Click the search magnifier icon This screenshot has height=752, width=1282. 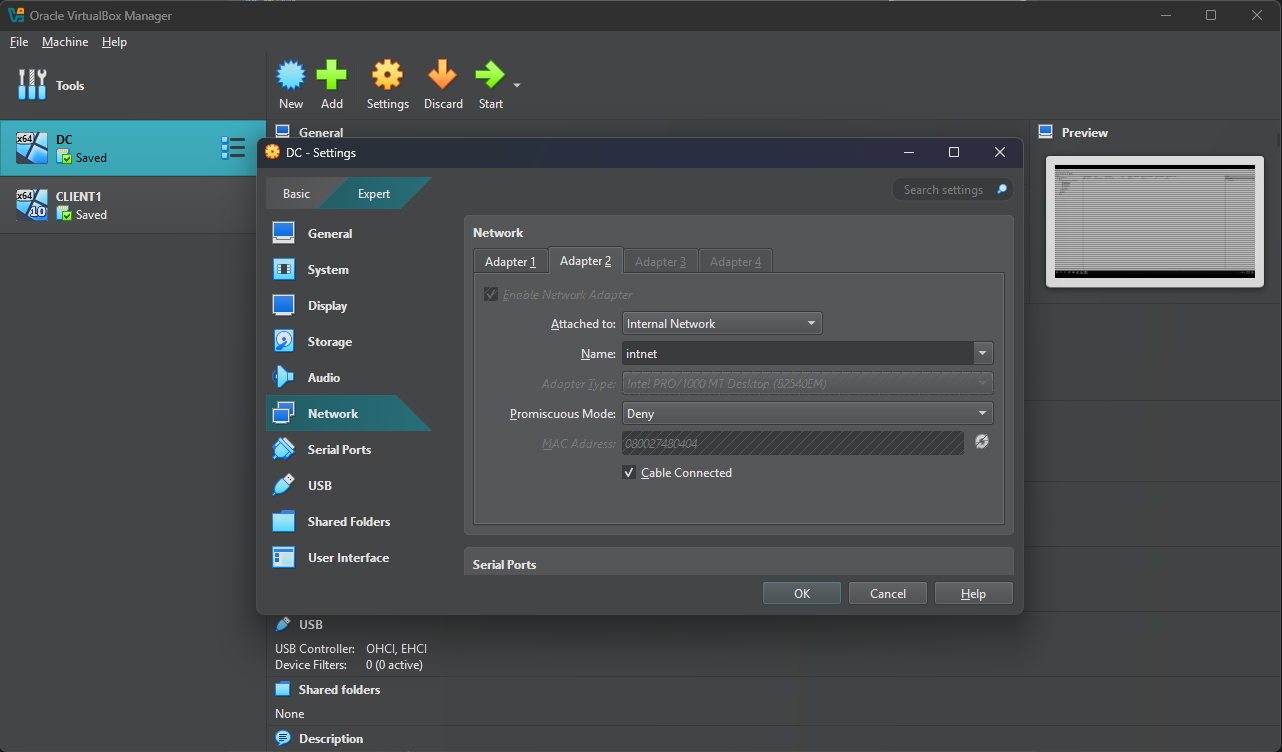1002,189
